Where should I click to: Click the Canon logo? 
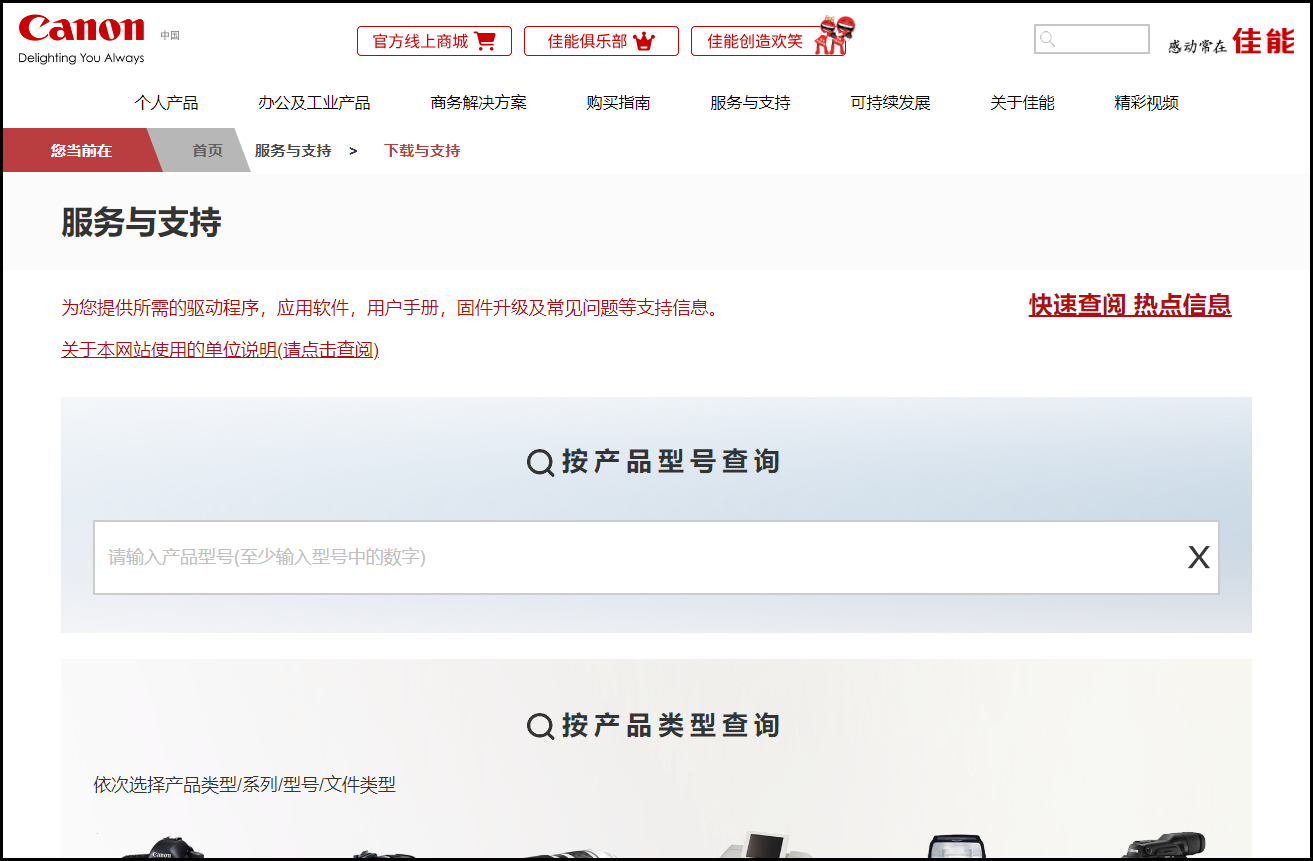81,39
